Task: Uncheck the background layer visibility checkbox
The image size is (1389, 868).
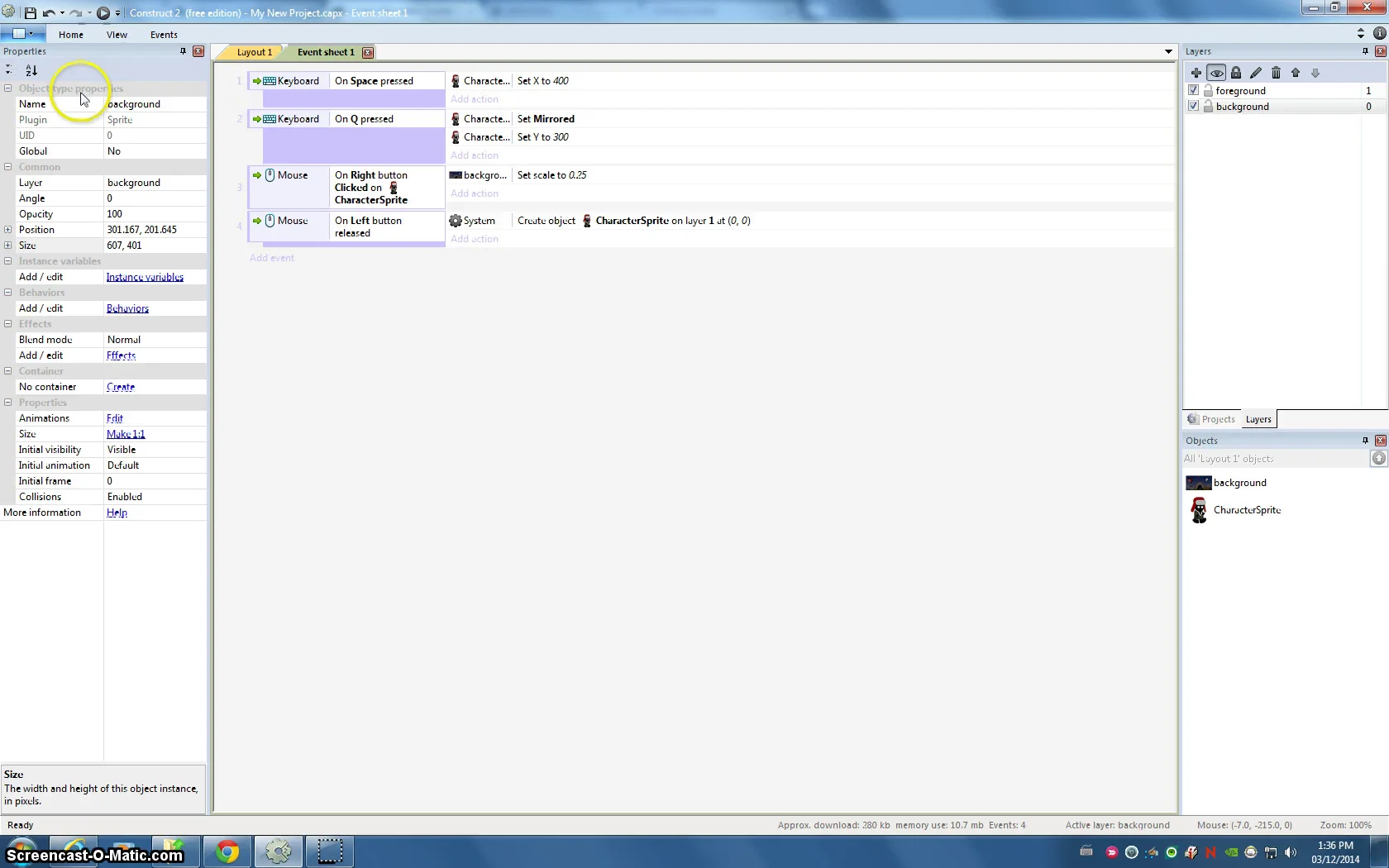Action: [x=1193, y=106]
